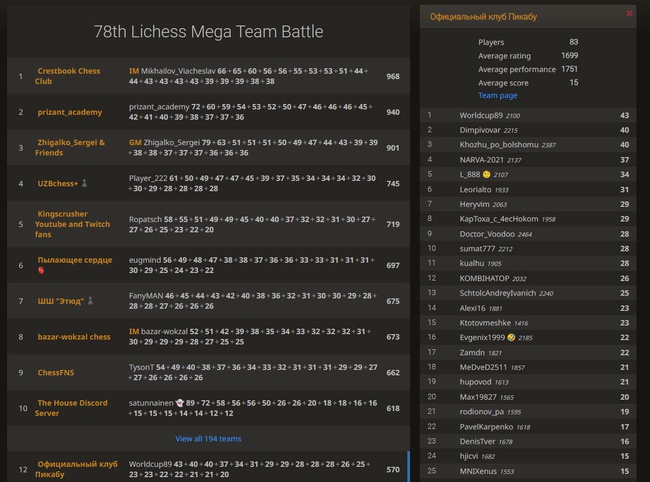650x482 pixels.
Task: Open Официальный клуб Пикабу team in rank 12
Action: 76,469
